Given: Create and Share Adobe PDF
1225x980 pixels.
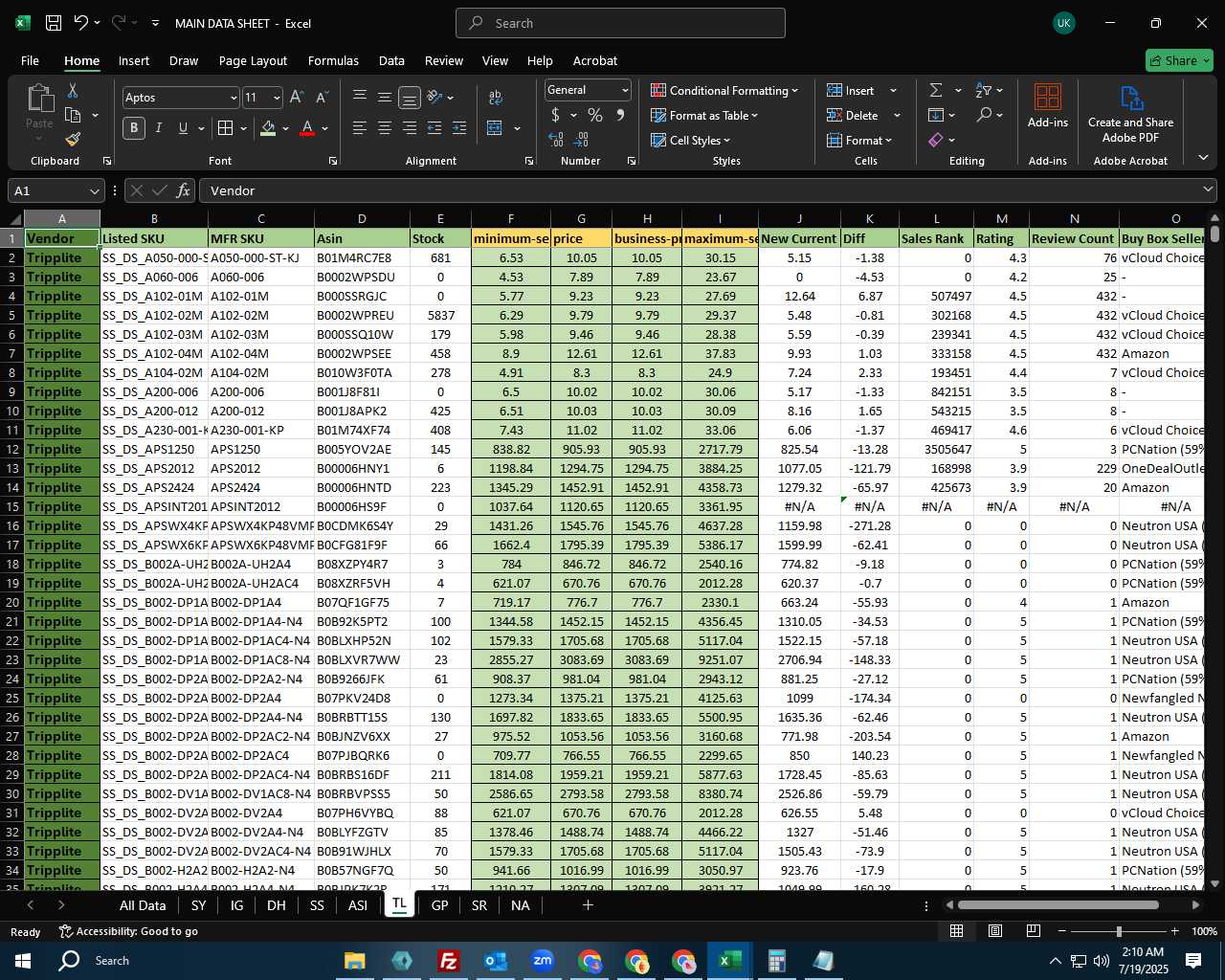Looking at the screenshot, I should [1130, 114].
